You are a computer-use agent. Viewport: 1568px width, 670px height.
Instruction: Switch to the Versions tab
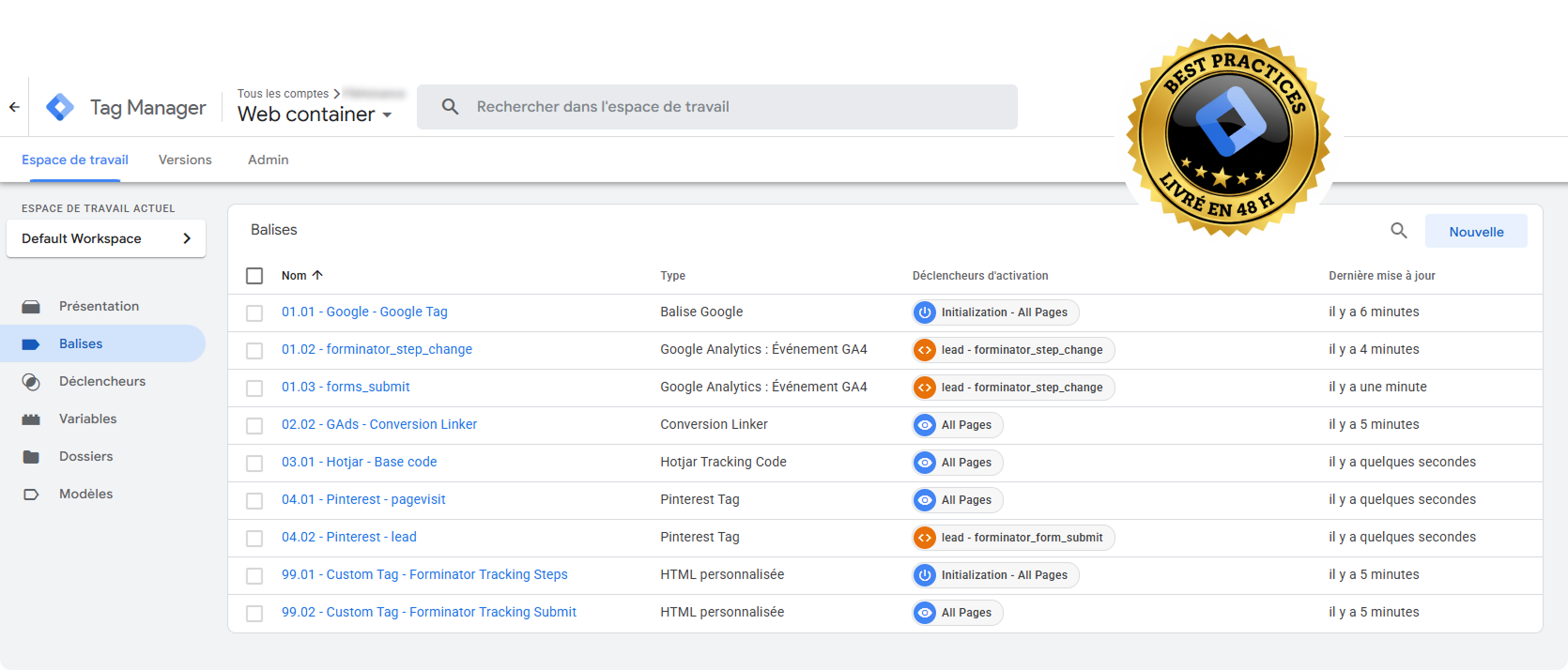(x=185, y=160)
